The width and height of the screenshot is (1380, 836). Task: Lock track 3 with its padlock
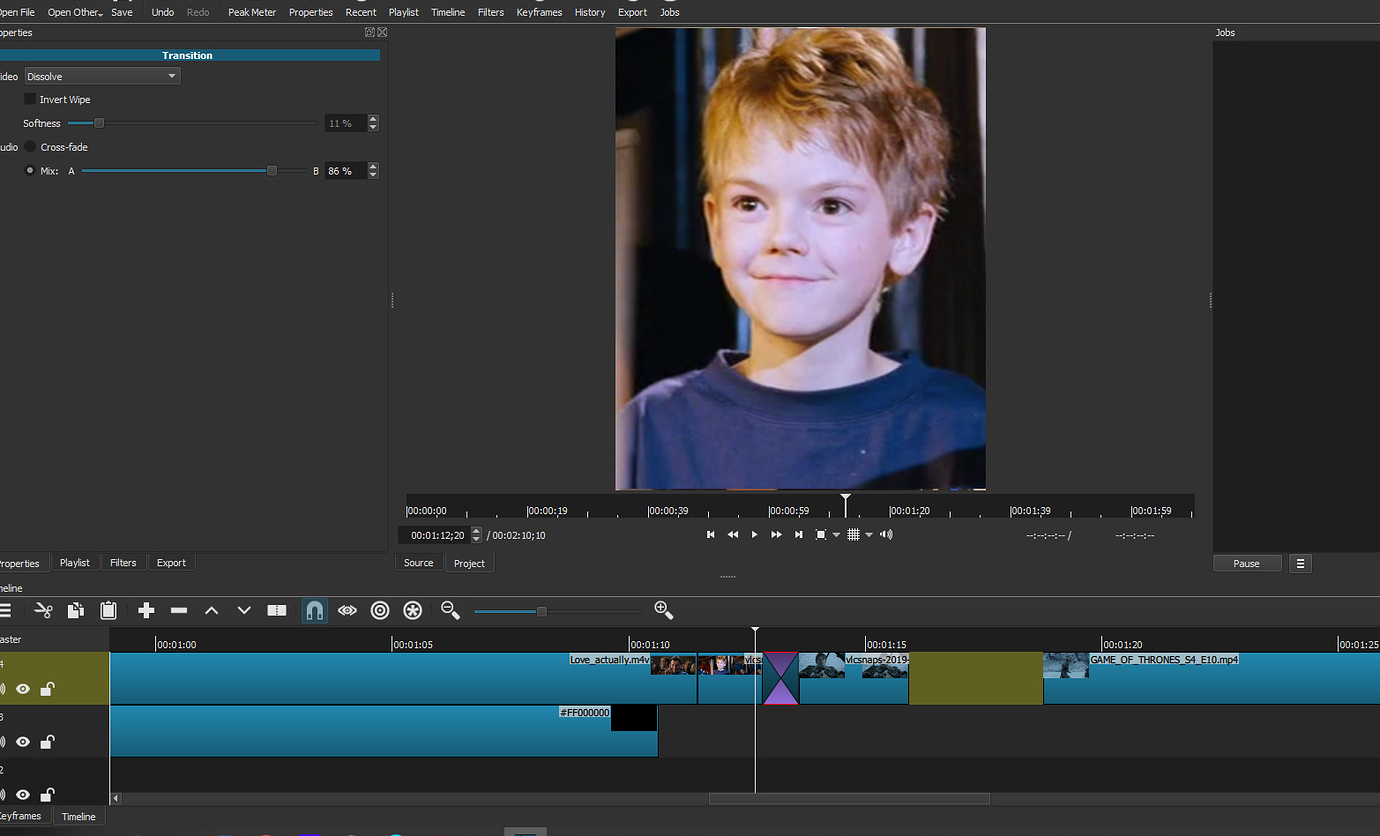(x=47, y=742)
